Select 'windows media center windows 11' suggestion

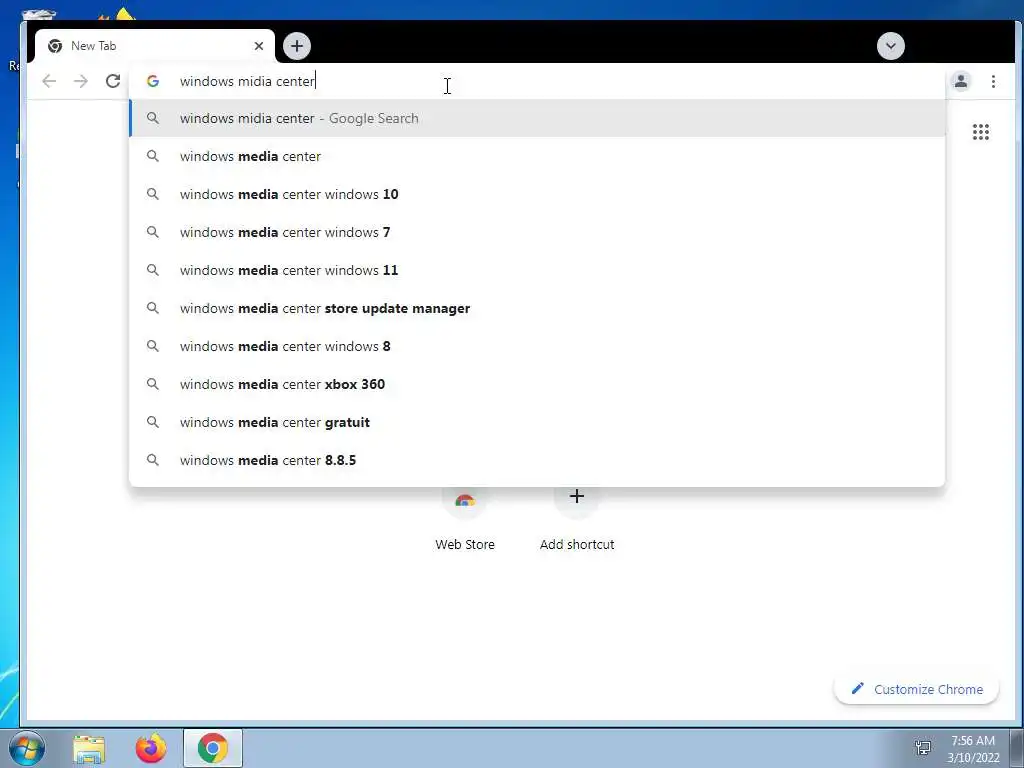pos(537,270)
